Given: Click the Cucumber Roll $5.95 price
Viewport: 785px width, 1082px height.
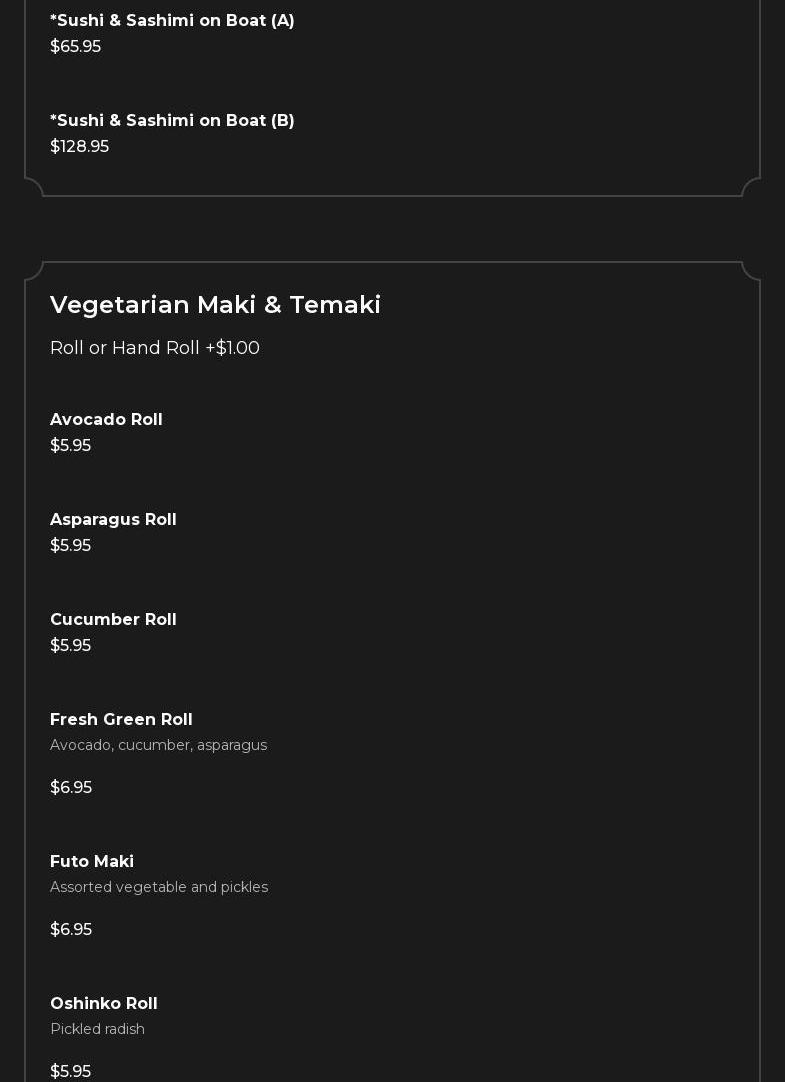Looking at the screenshot, I should pos(71,646).
